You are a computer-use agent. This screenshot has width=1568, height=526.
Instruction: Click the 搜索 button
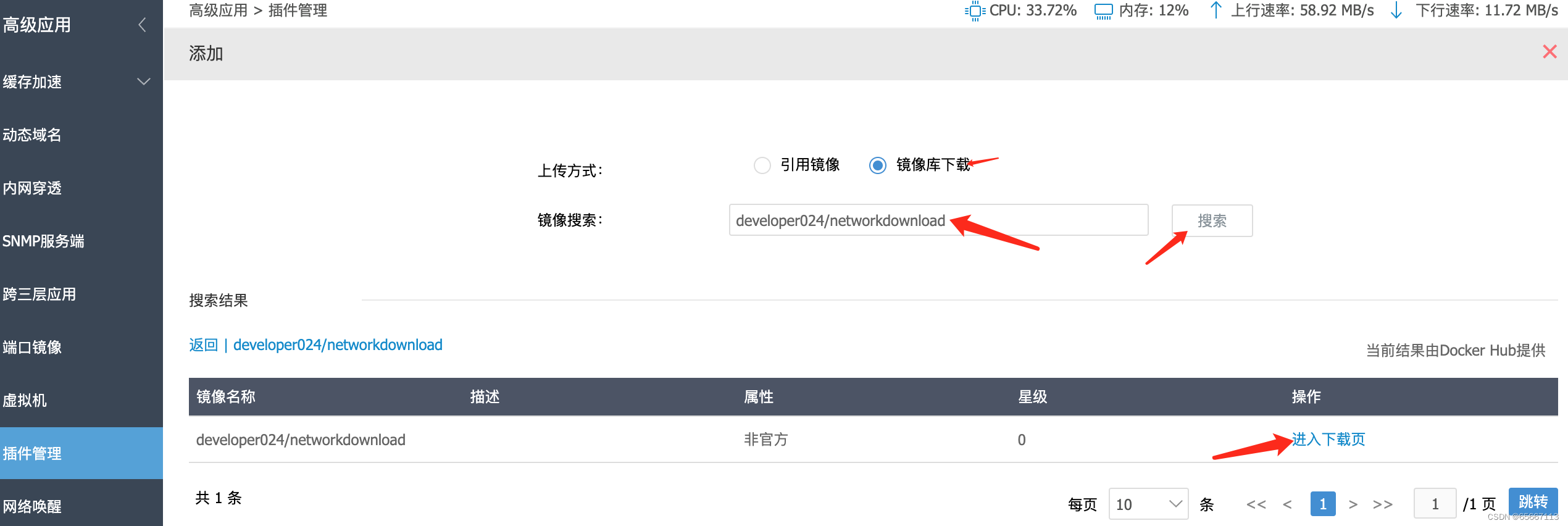pos(1212,220)
